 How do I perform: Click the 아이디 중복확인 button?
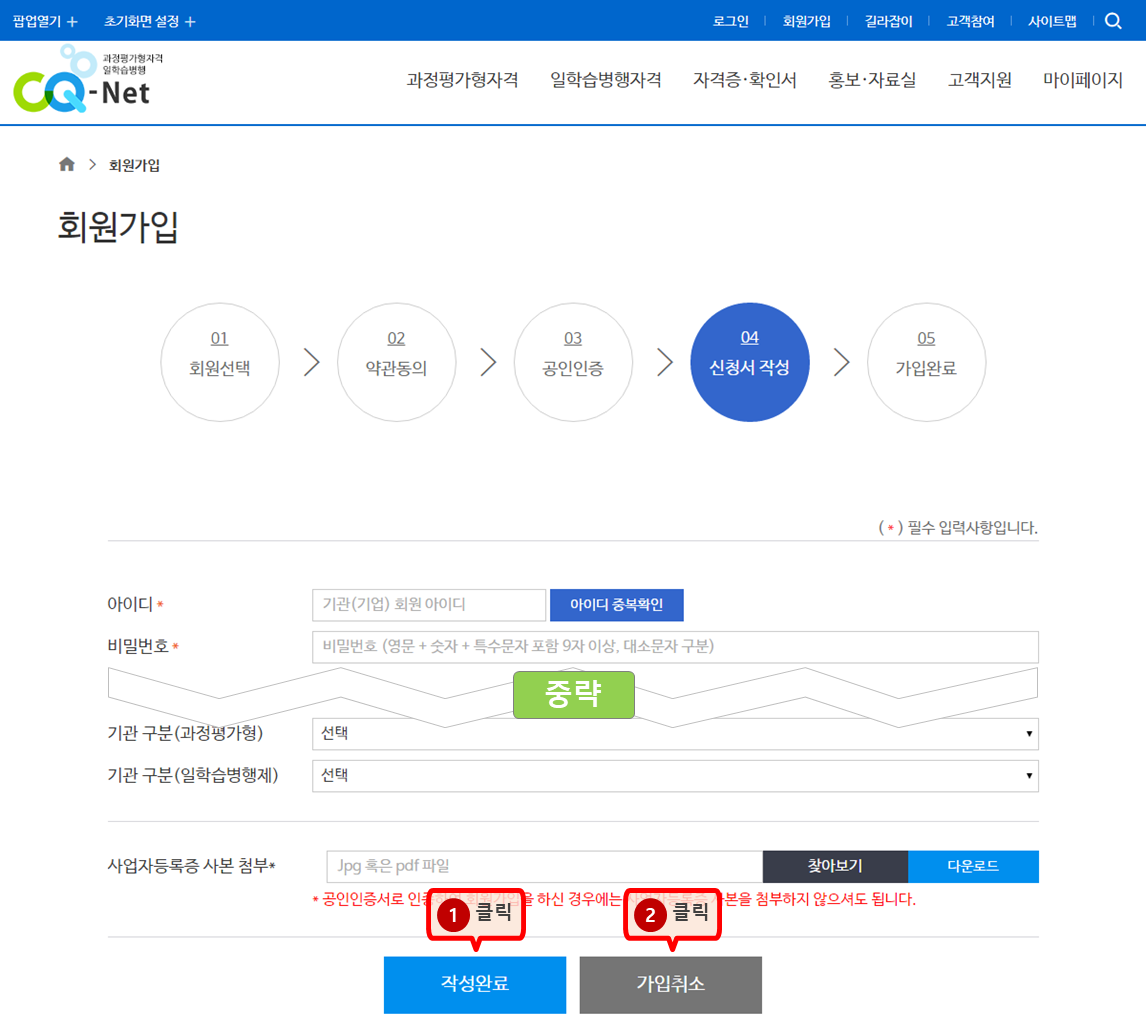coord(617,605)
